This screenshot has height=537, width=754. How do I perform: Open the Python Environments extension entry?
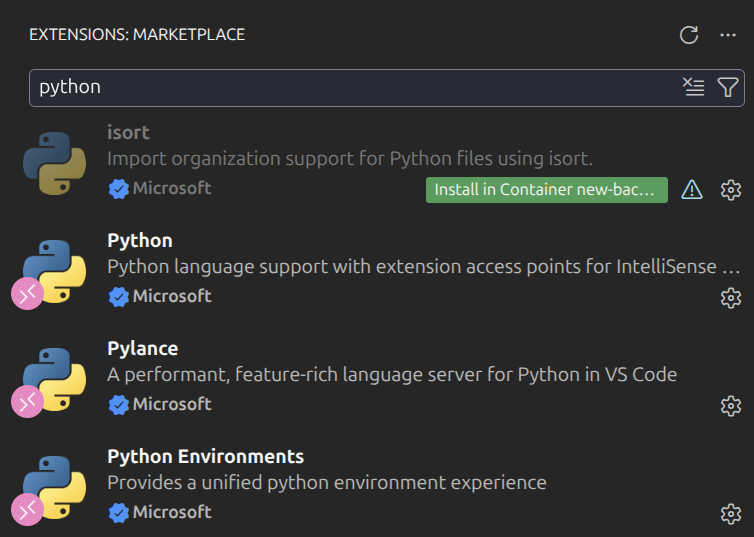pos(205,456)
